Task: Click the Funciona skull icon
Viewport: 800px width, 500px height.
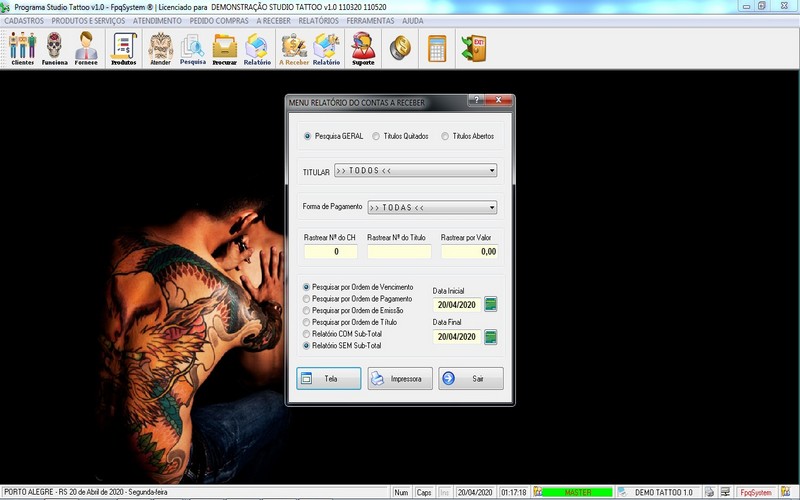Action: tap(54, 47)
